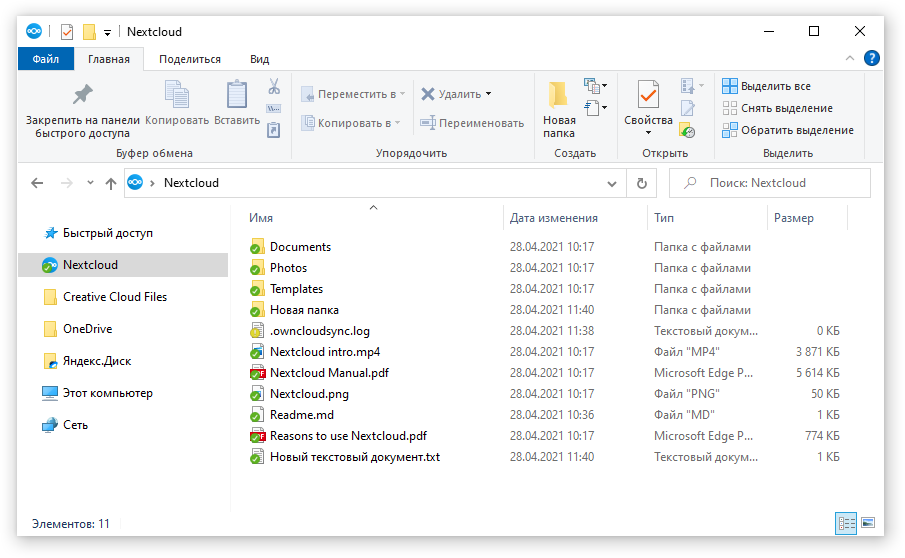
Task: Click Выделить все in ribbon
Action: coord(766,86)
